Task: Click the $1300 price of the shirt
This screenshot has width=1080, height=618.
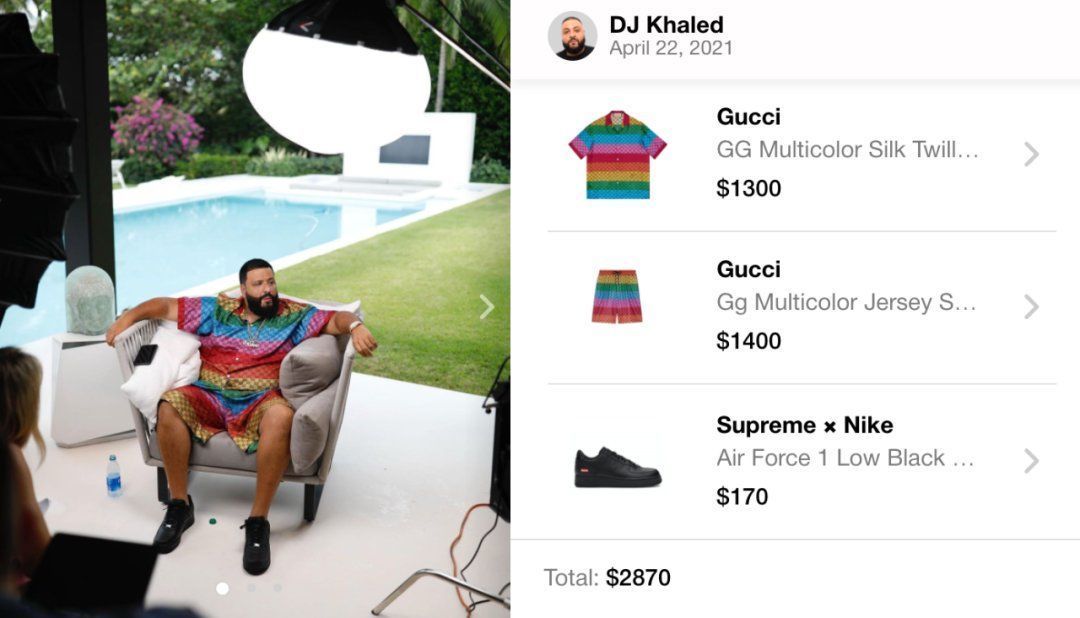Action: [749, 188]
